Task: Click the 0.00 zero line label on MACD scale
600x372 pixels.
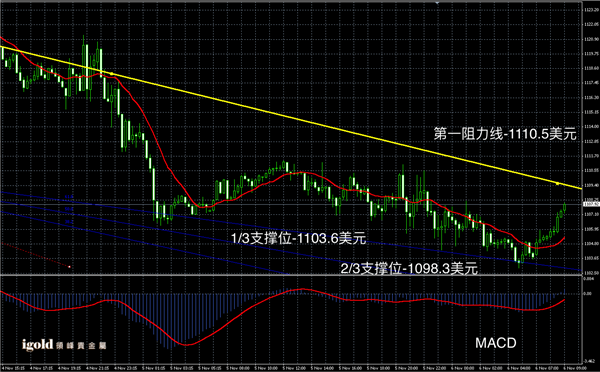Action: pos(587,294)
